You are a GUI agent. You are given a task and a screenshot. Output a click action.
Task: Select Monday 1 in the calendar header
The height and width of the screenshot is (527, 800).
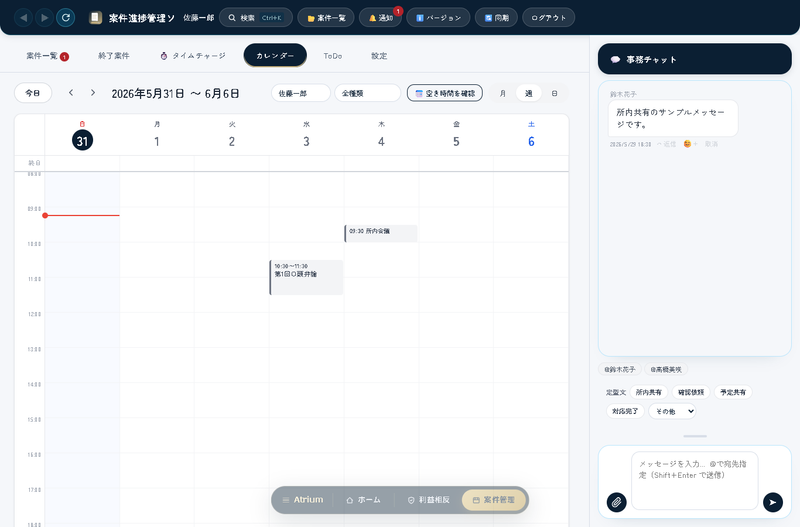pyautogui.click(x=157, y=136)
